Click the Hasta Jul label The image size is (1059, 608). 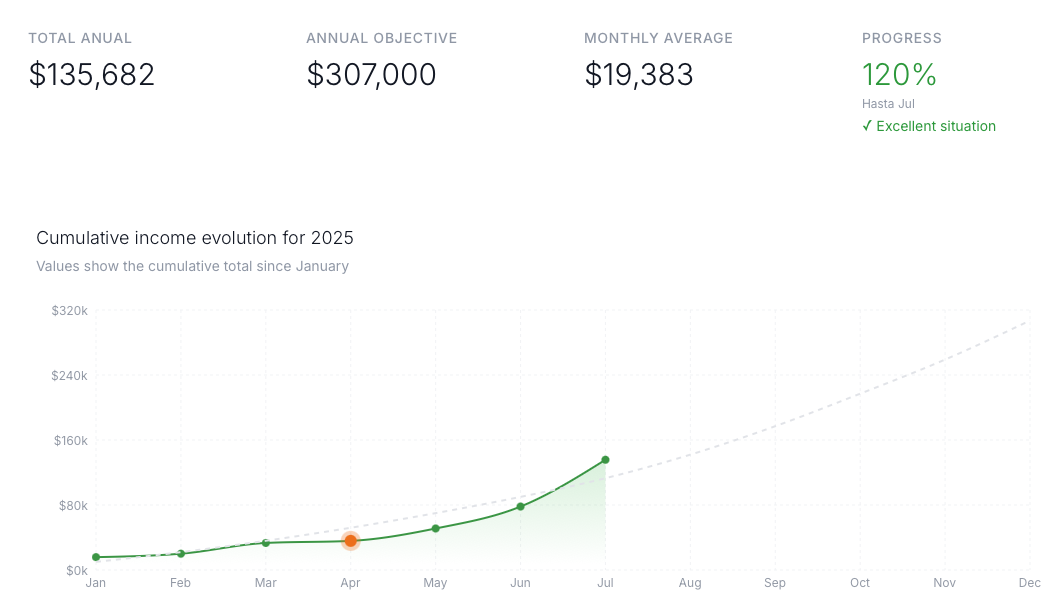[888, 103]
